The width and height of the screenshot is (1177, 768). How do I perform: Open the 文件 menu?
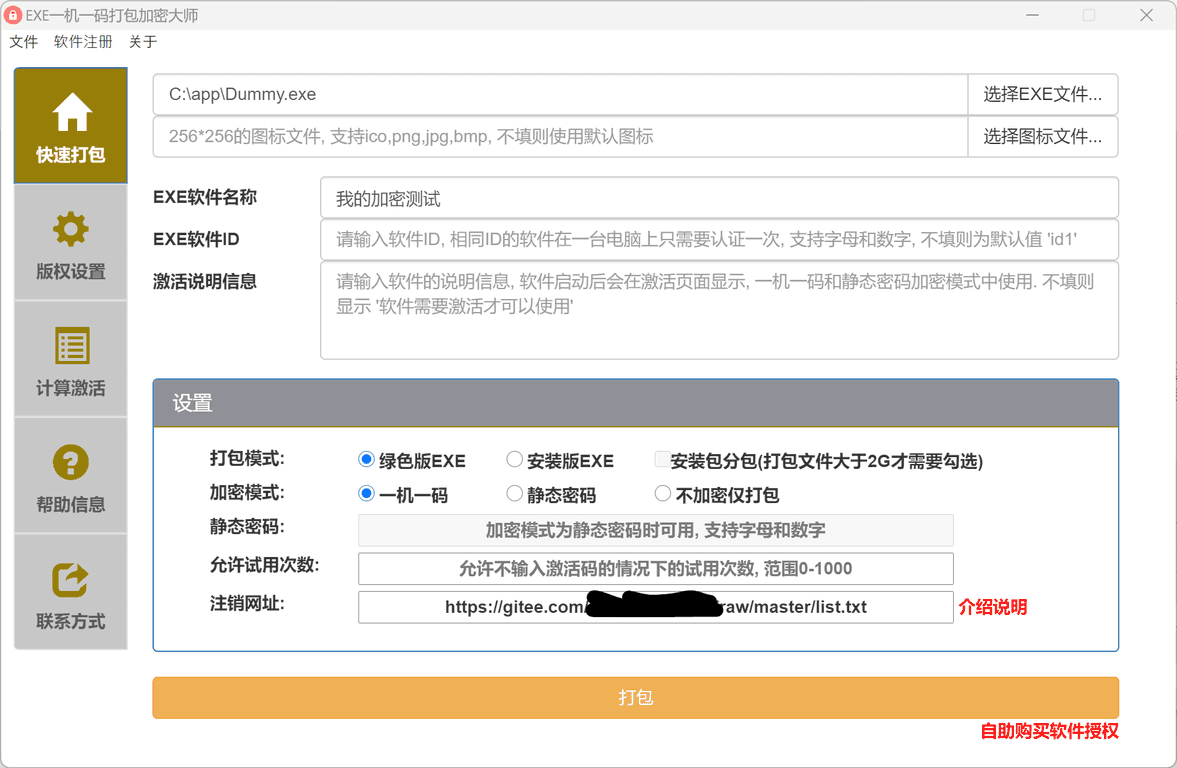(x=24, y=42)
